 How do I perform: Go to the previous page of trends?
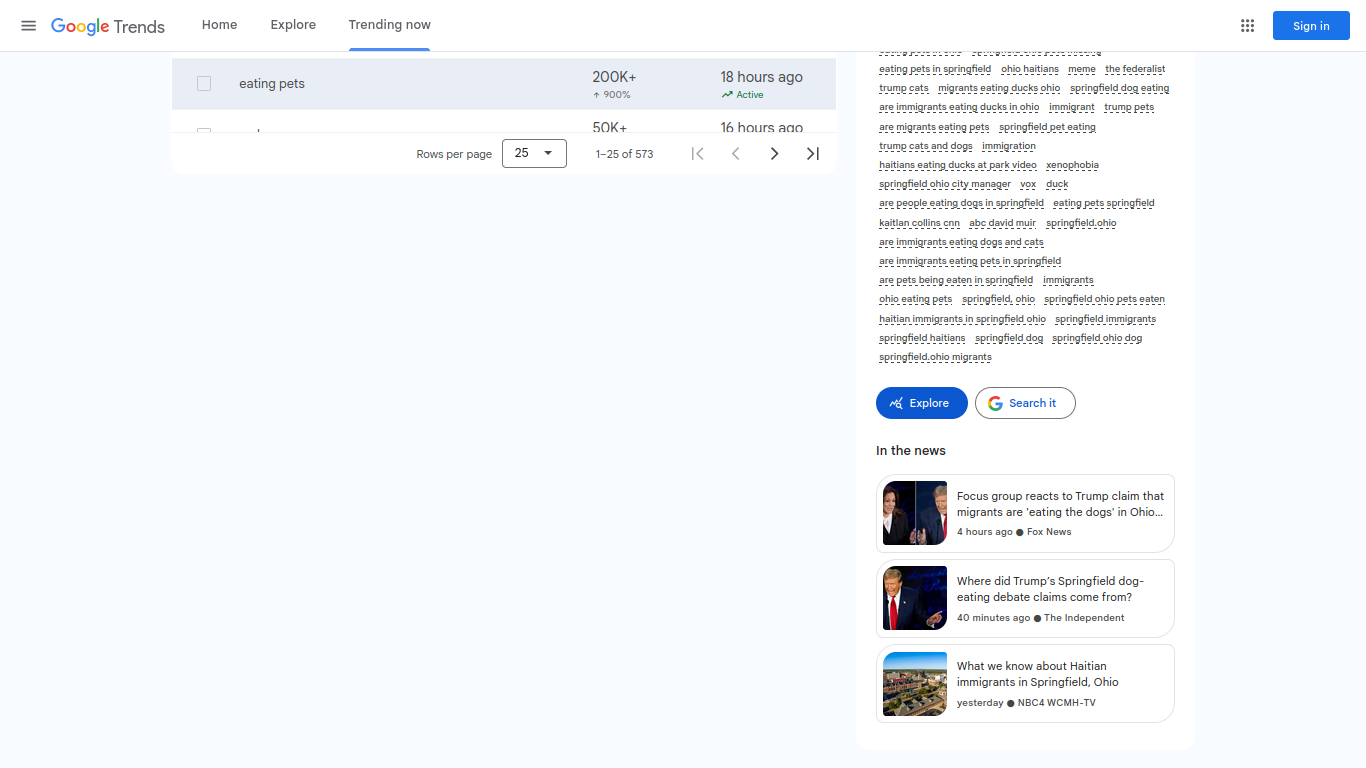(735, 153)
